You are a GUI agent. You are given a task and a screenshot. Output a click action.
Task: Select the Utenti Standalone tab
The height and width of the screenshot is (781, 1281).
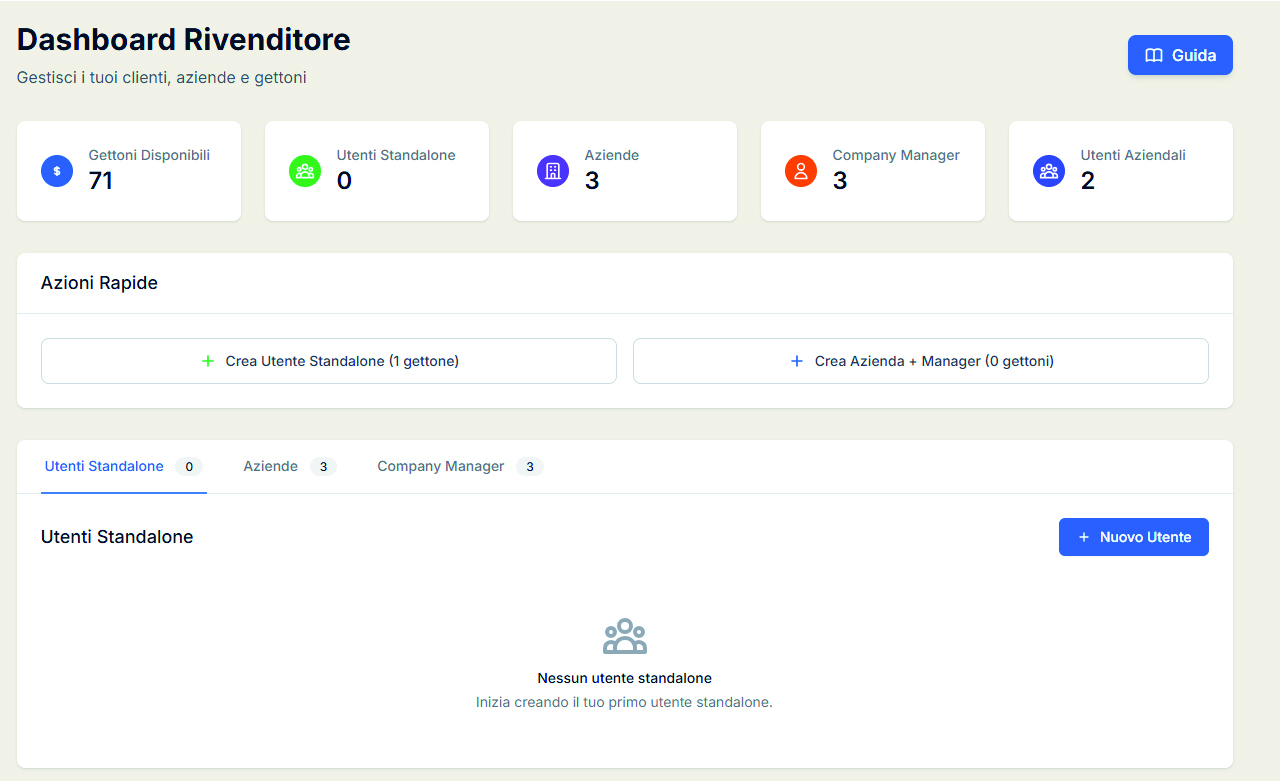click(x=103, y=466)
